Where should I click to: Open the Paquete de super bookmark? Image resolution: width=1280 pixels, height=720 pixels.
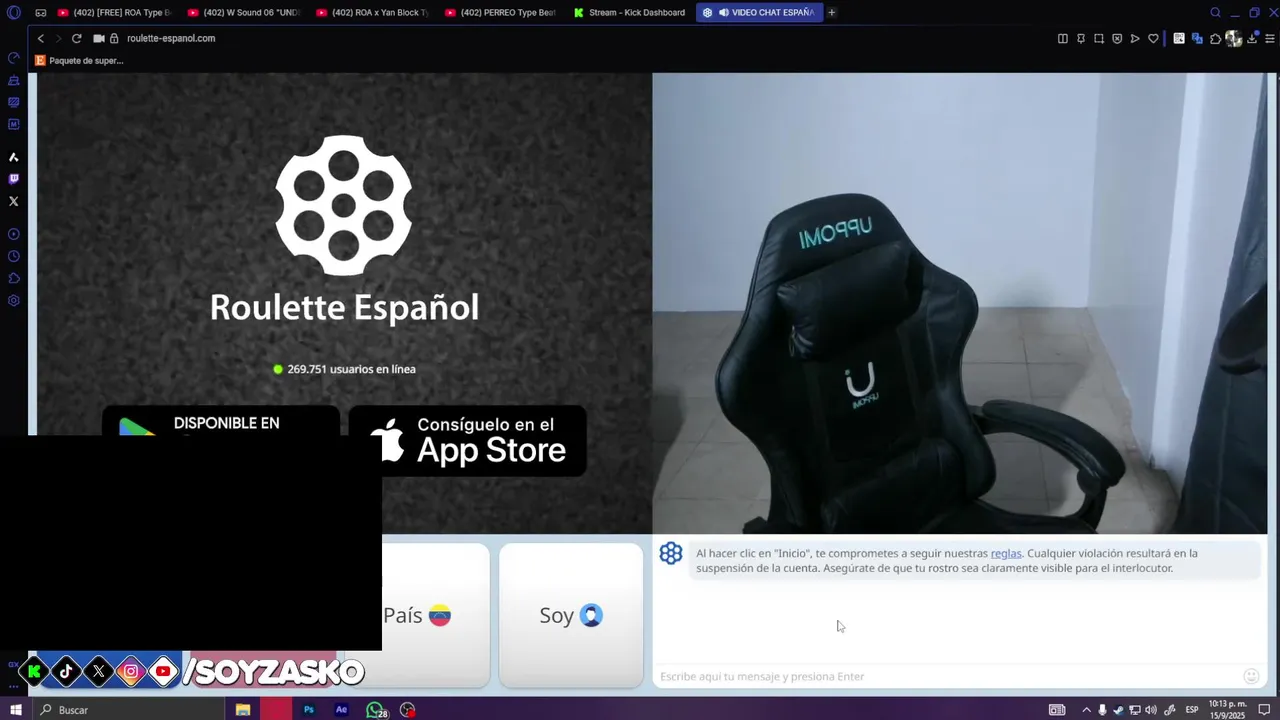pyautogui.click(x=79, y=60)
